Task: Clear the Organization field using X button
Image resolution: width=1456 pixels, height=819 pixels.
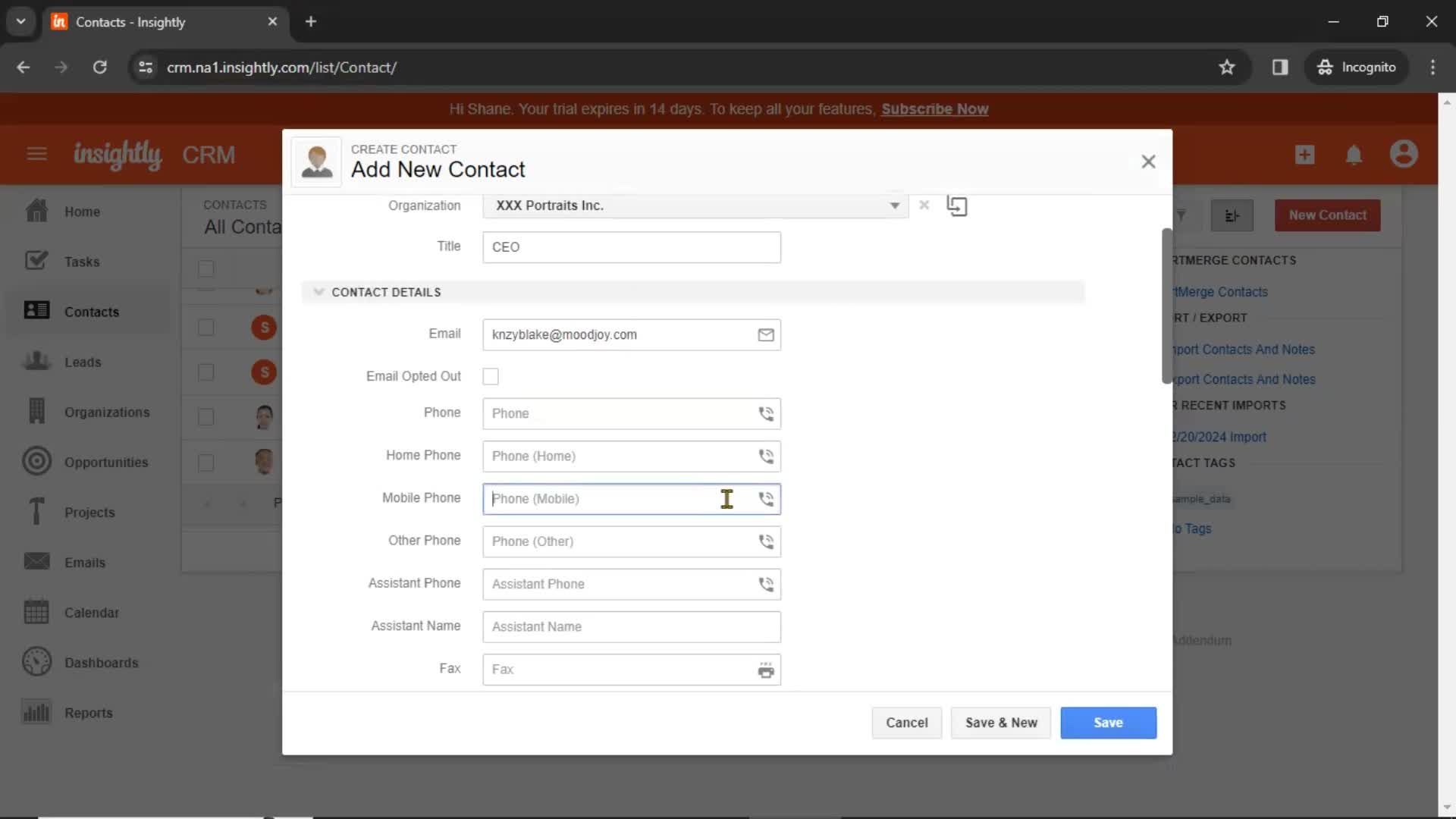Action: click(924, 205)
